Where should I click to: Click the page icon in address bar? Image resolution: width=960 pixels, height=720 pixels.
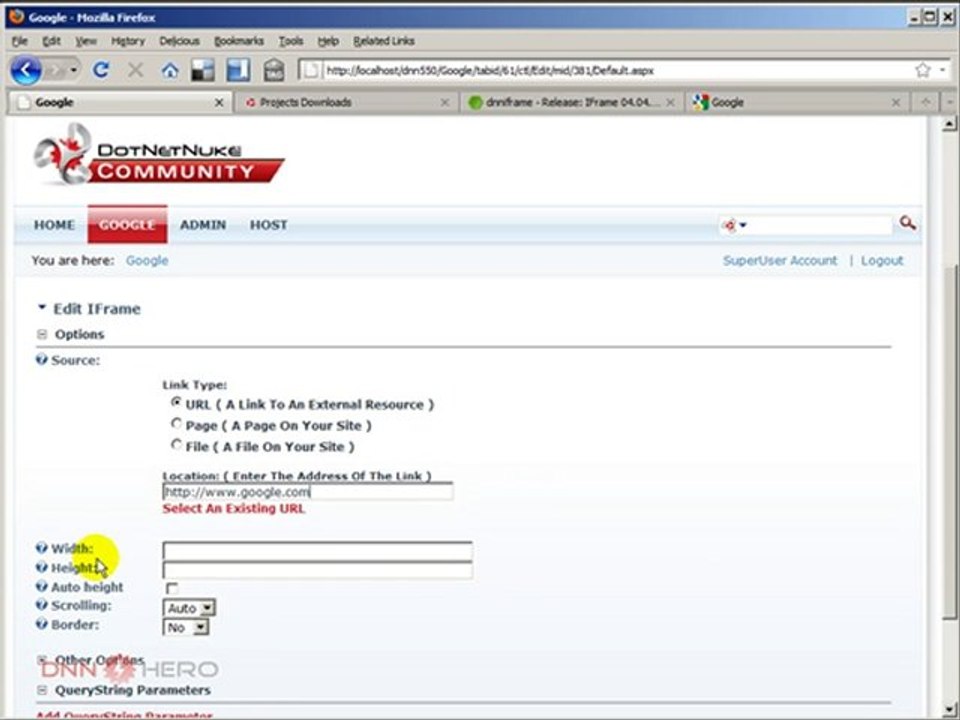point(311,70)
